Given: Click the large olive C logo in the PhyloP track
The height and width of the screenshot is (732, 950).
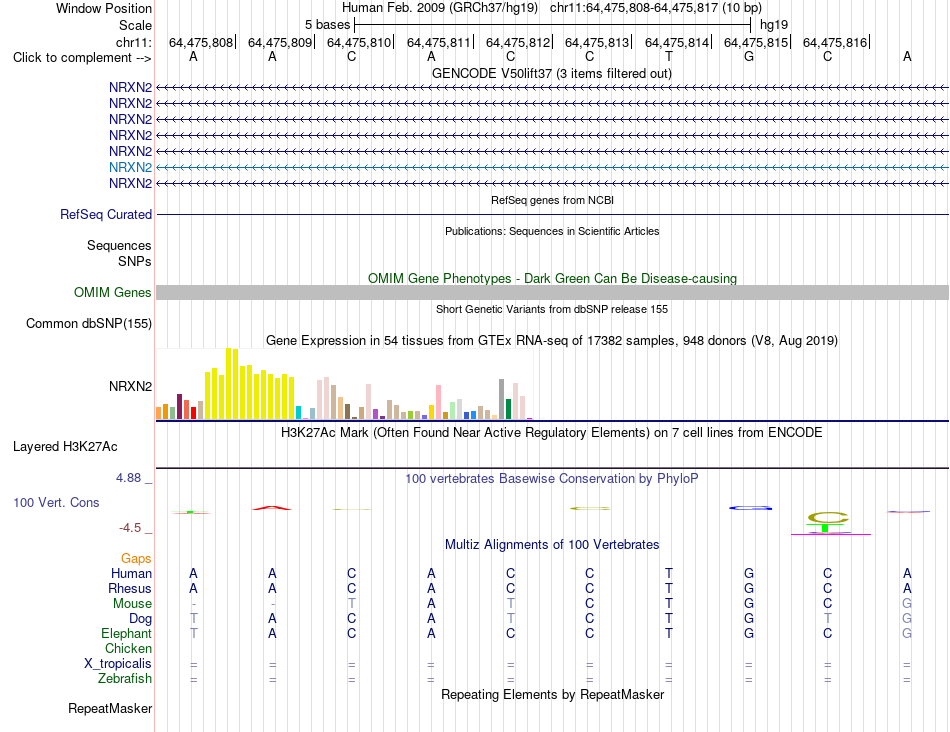Looking at the screenshot, I should (828, 518).
